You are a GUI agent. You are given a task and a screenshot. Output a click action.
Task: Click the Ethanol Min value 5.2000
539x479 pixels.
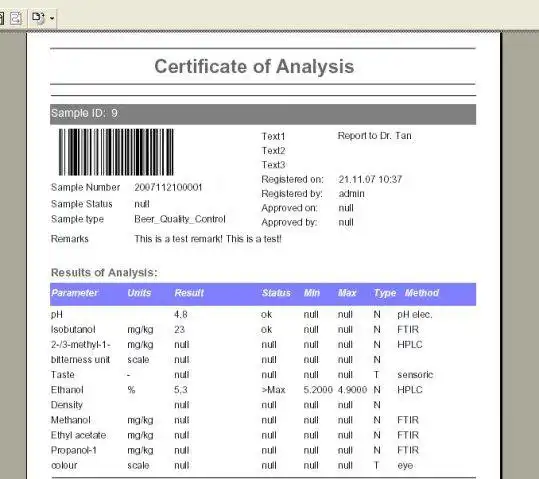(x=318, y=390)
